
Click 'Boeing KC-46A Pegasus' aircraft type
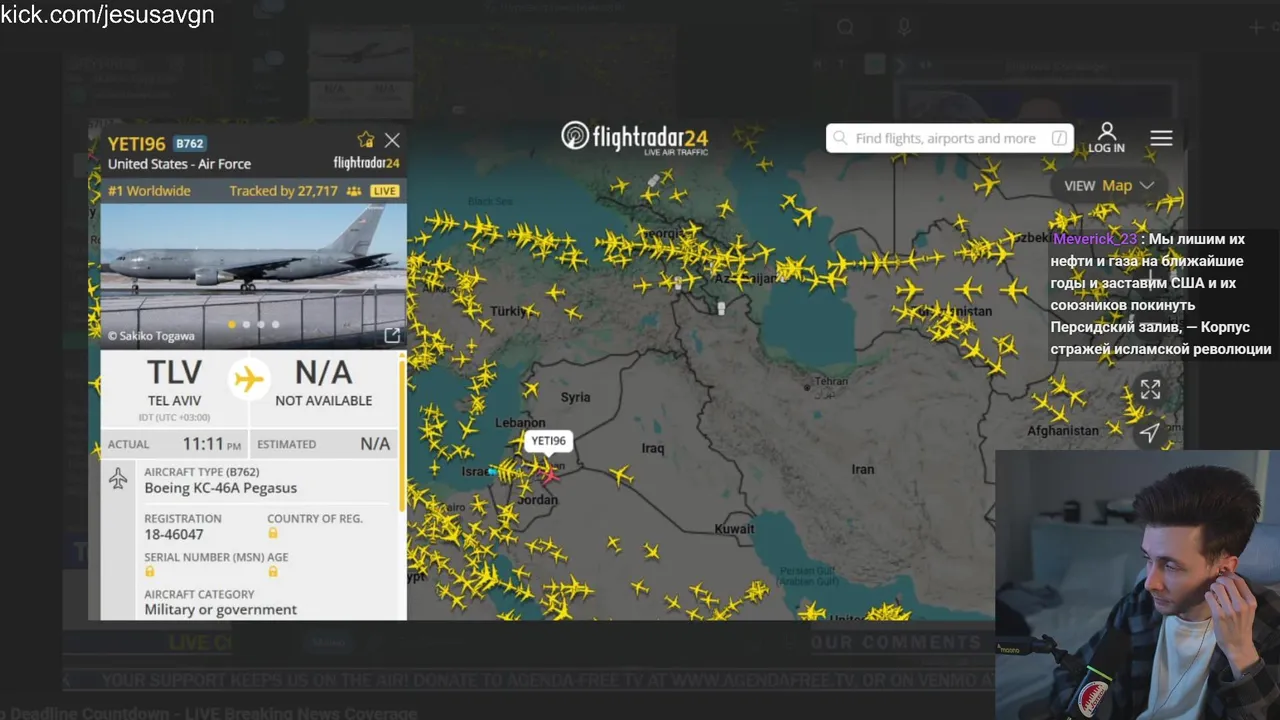point(220,488)
